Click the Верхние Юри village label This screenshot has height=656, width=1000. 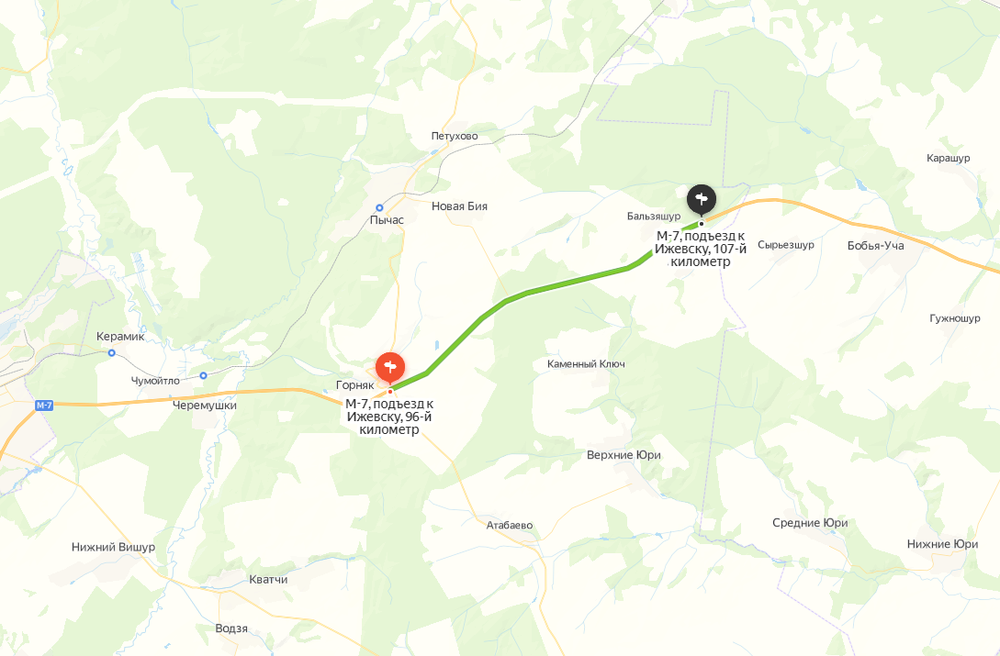point(624,455)
